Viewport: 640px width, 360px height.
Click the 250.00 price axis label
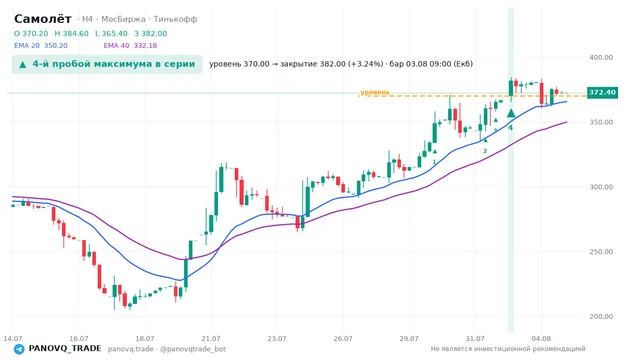[601, 252]
